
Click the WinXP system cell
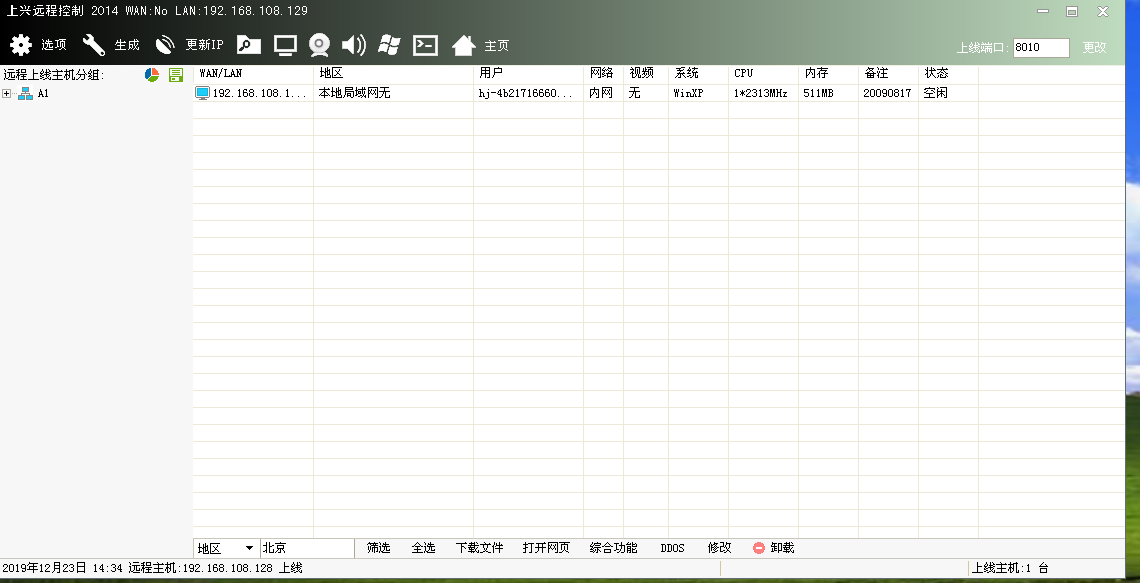coord(689,93)
